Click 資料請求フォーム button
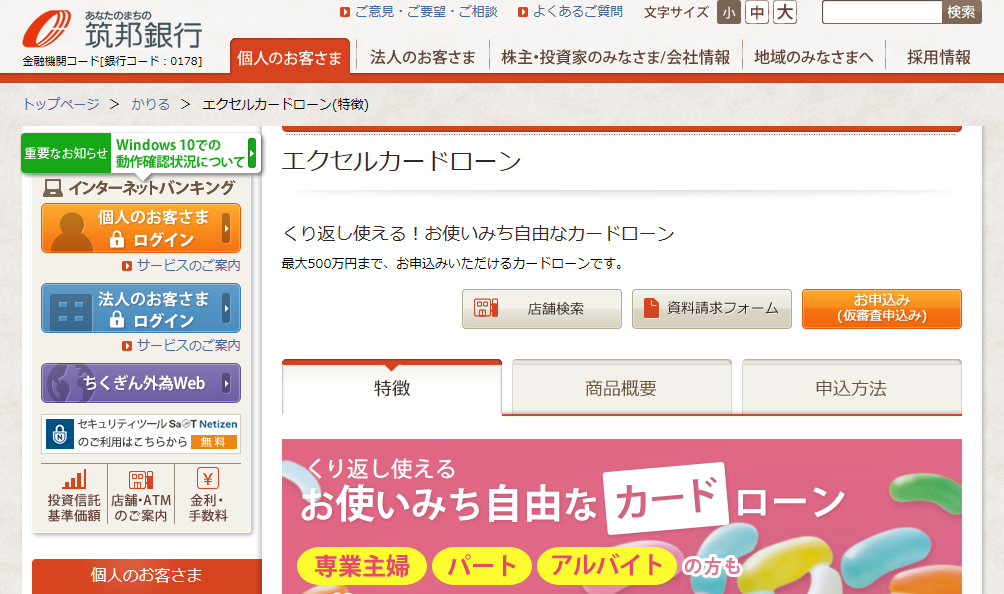The width and height of the screenshot is (1004, 594). [711, 309]
